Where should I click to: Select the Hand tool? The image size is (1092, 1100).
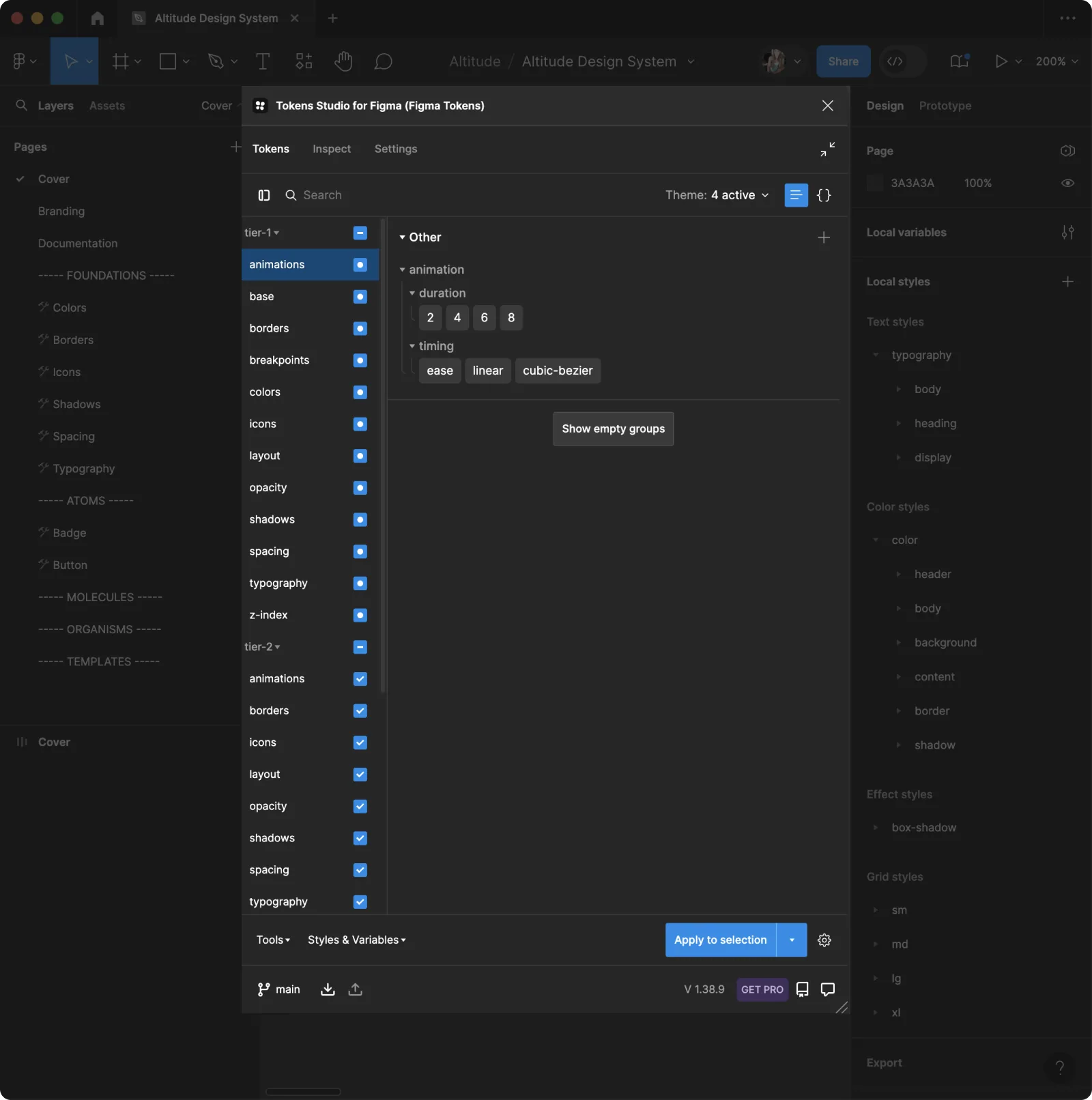pos(343,61)
